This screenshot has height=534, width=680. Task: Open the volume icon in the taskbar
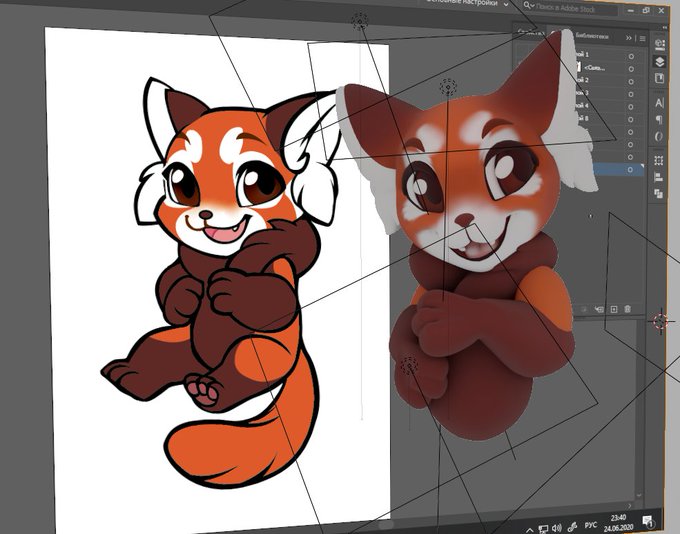pyautogui.click(x=556, y=528)
